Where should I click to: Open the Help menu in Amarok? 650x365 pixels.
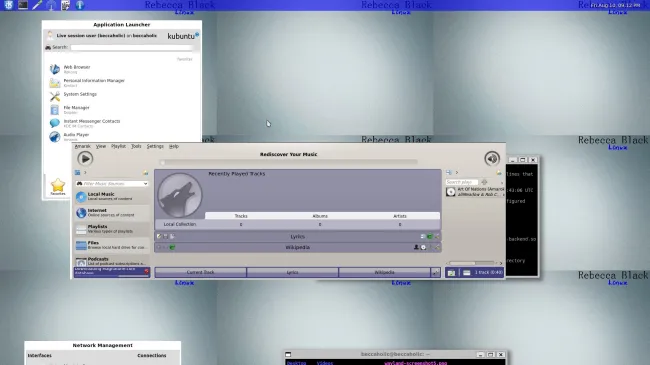coord(174,146)
